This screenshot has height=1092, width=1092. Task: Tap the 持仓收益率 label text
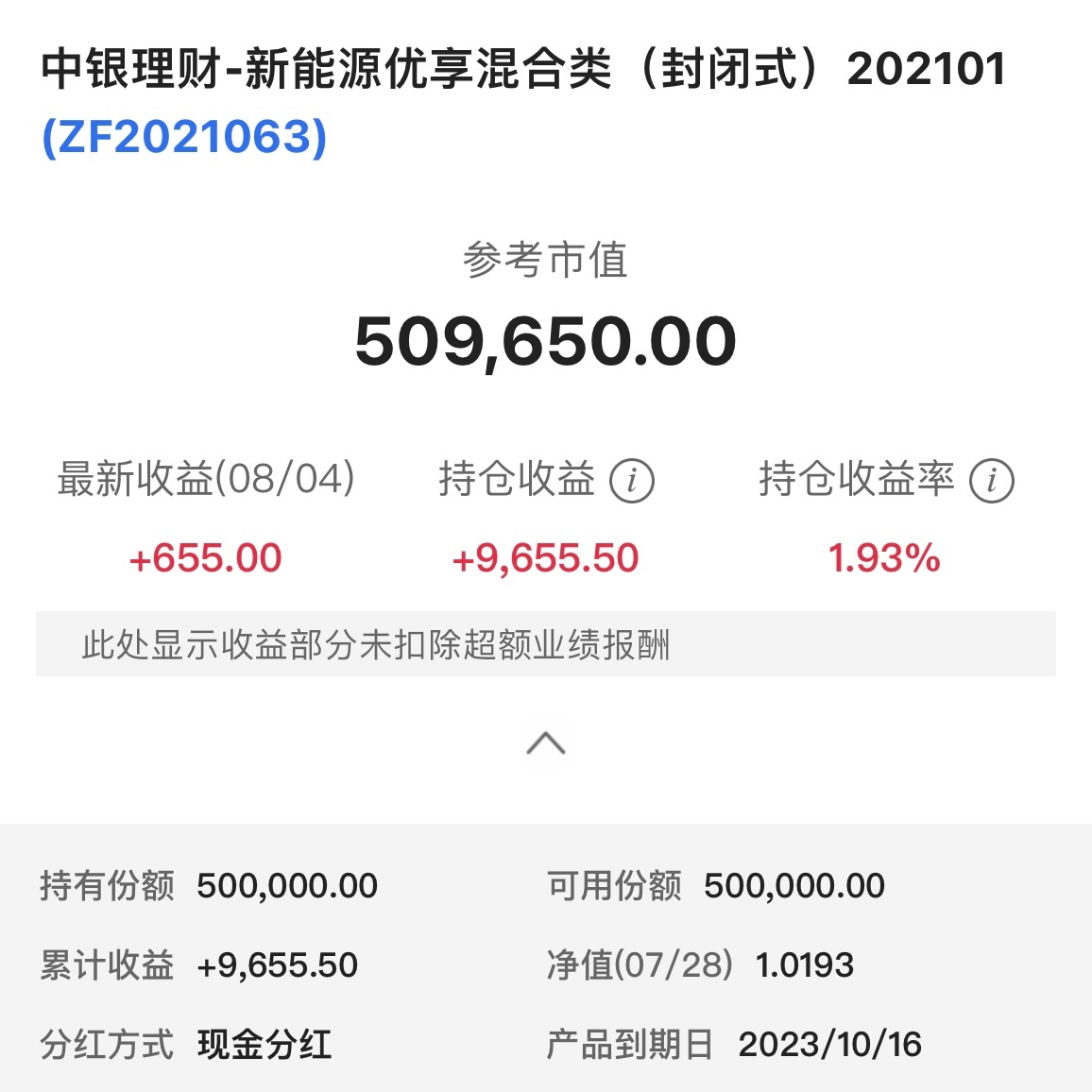pyautogui.click(x=856, y=479)
